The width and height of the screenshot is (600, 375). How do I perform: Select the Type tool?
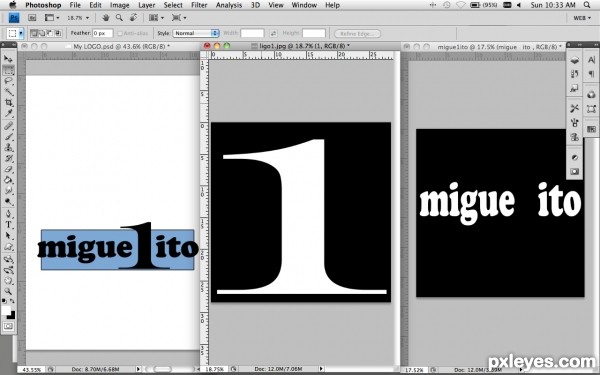(x=8, y=225)
